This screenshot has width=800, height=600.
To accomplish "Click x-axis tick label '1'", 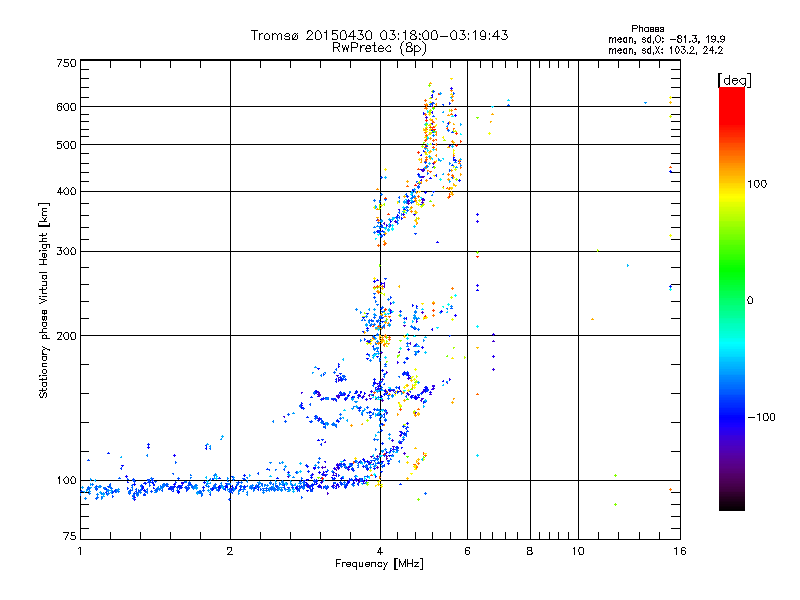I will (80, 551).
